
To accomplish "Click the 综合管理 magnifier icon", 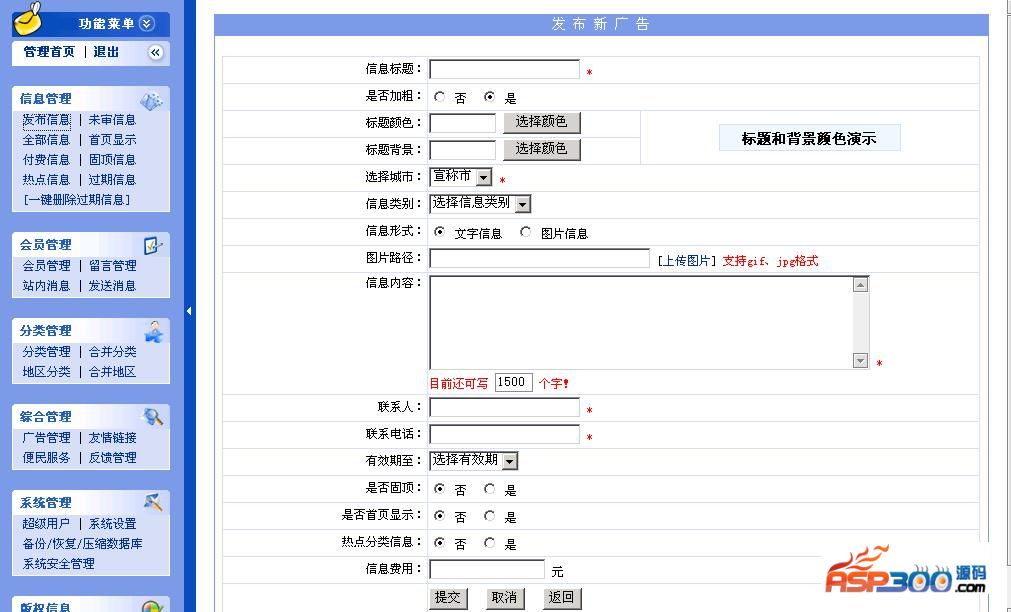I will pyautogui.click(x=153, y=417).
